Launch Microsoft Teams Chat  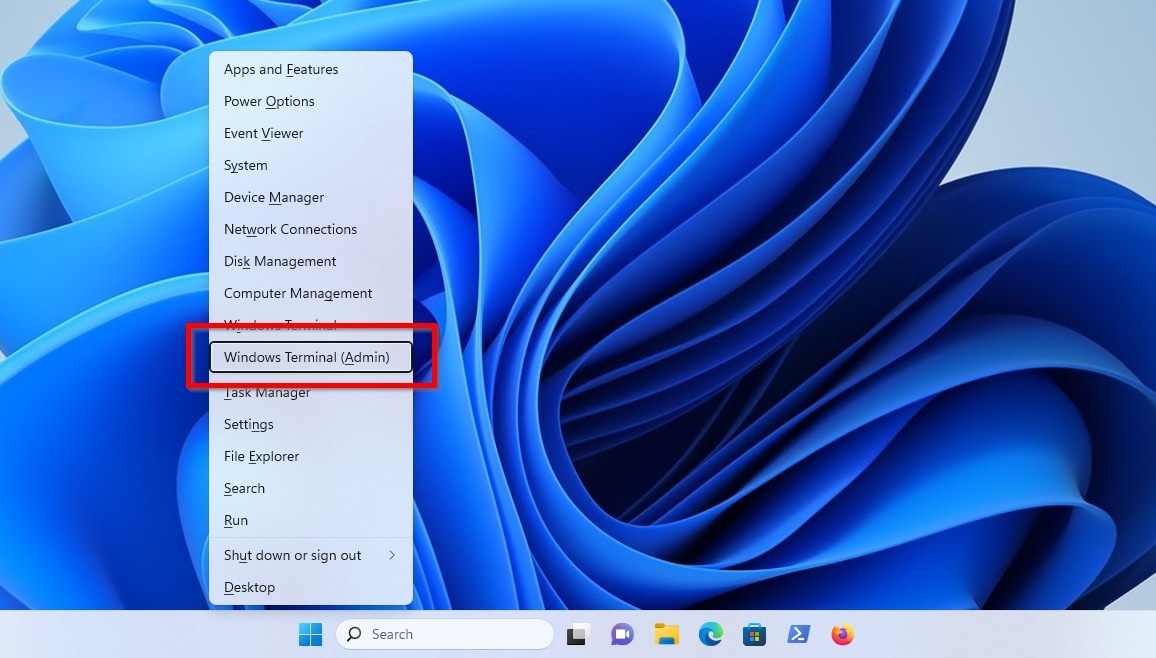(622, 634)
